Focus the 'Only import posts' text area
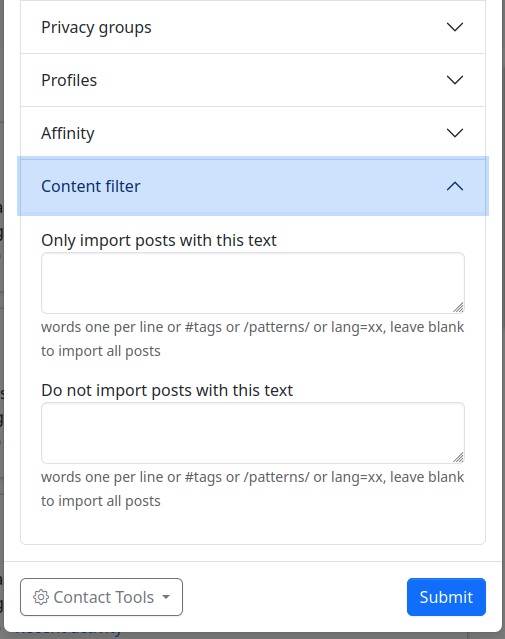This screenshot has width=505, height=639. pyautogui.click(x=253, y=283)
